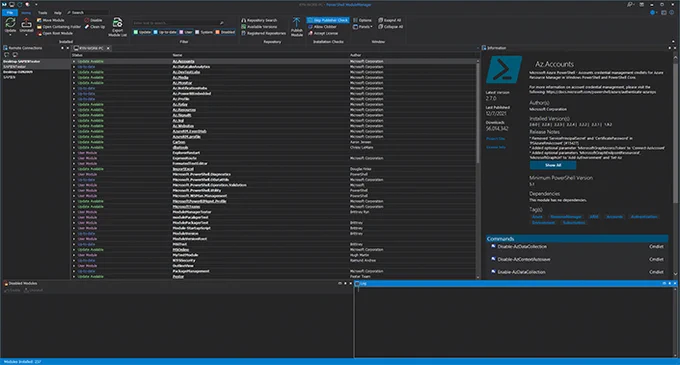
Task: Click the large PowerShell module logo
Action: (x=503, y=69)
